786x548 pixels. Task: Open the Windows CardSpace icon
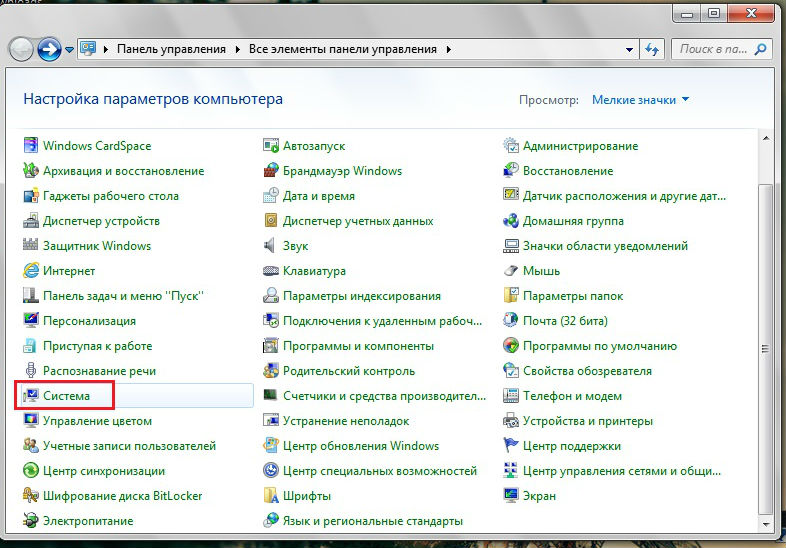click(x=31, y=145)
